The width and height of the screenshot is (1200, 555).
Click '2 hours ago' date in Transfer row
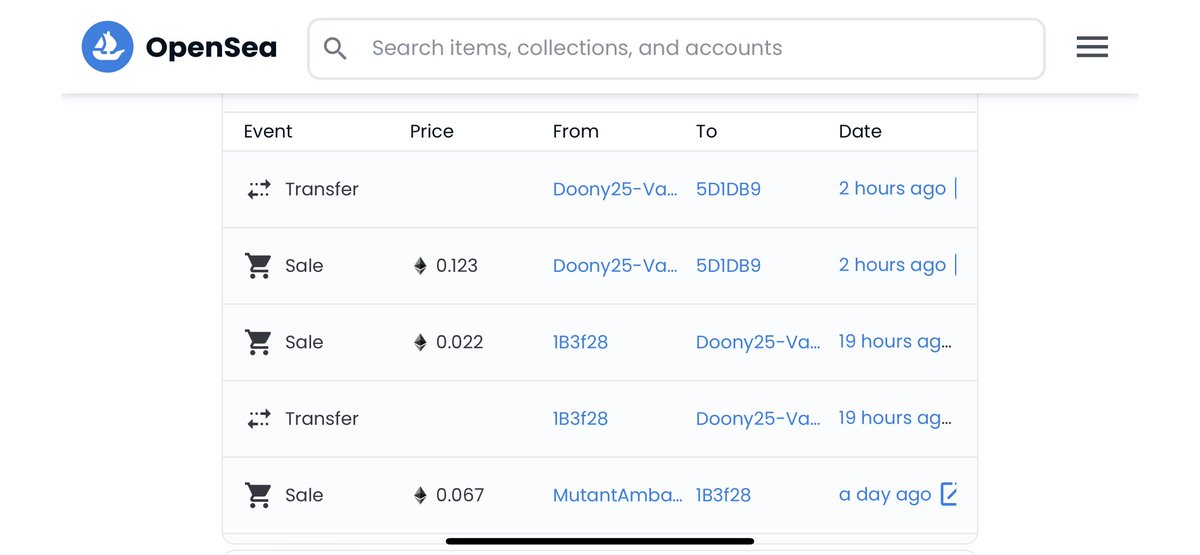[892, 189]
